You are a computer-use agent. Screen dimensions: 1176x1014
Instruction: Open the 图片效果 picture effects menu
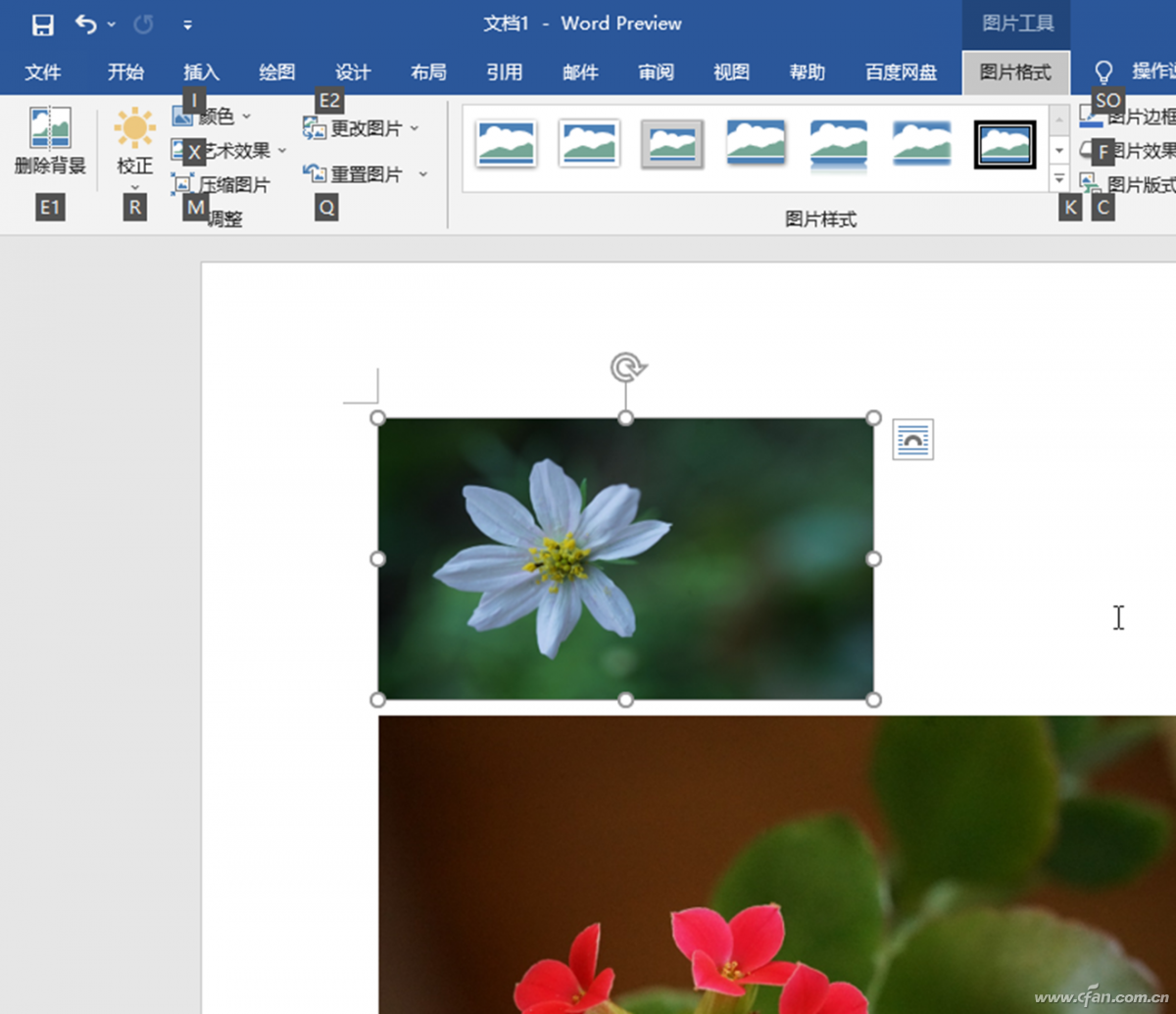tap(1128, 151)
